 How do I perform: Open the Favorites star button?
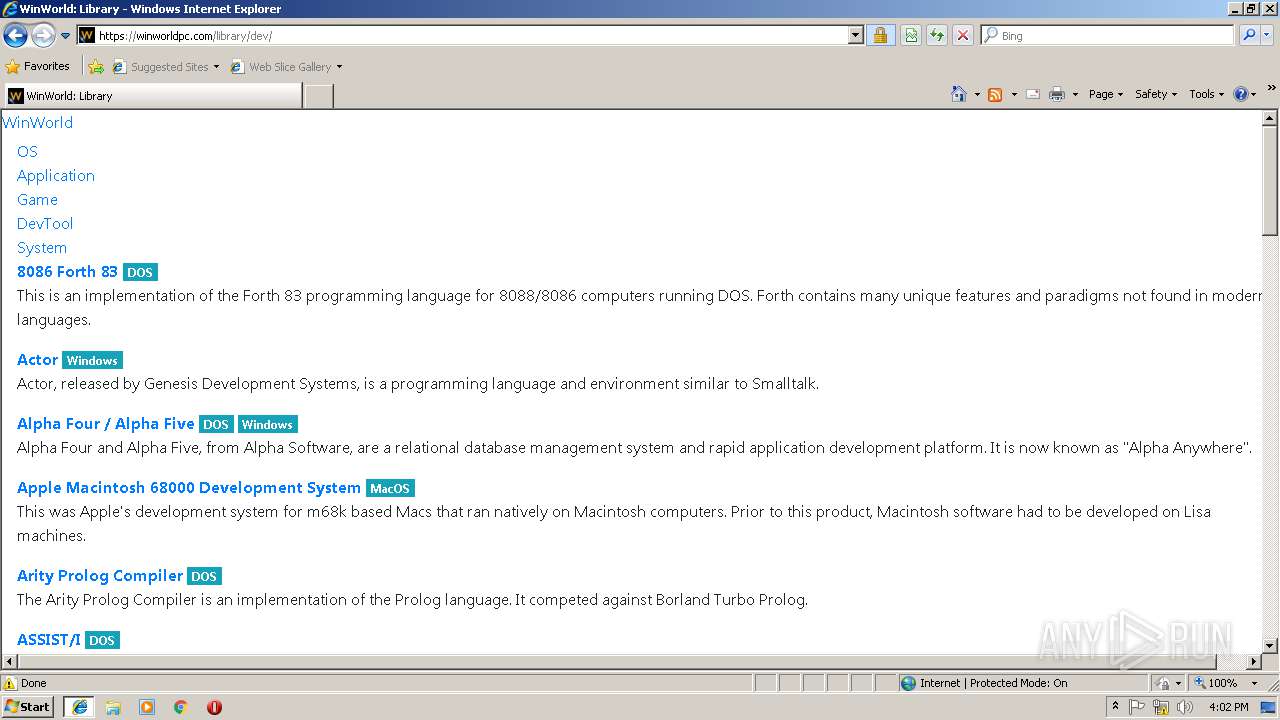click(x=38, y=66)
